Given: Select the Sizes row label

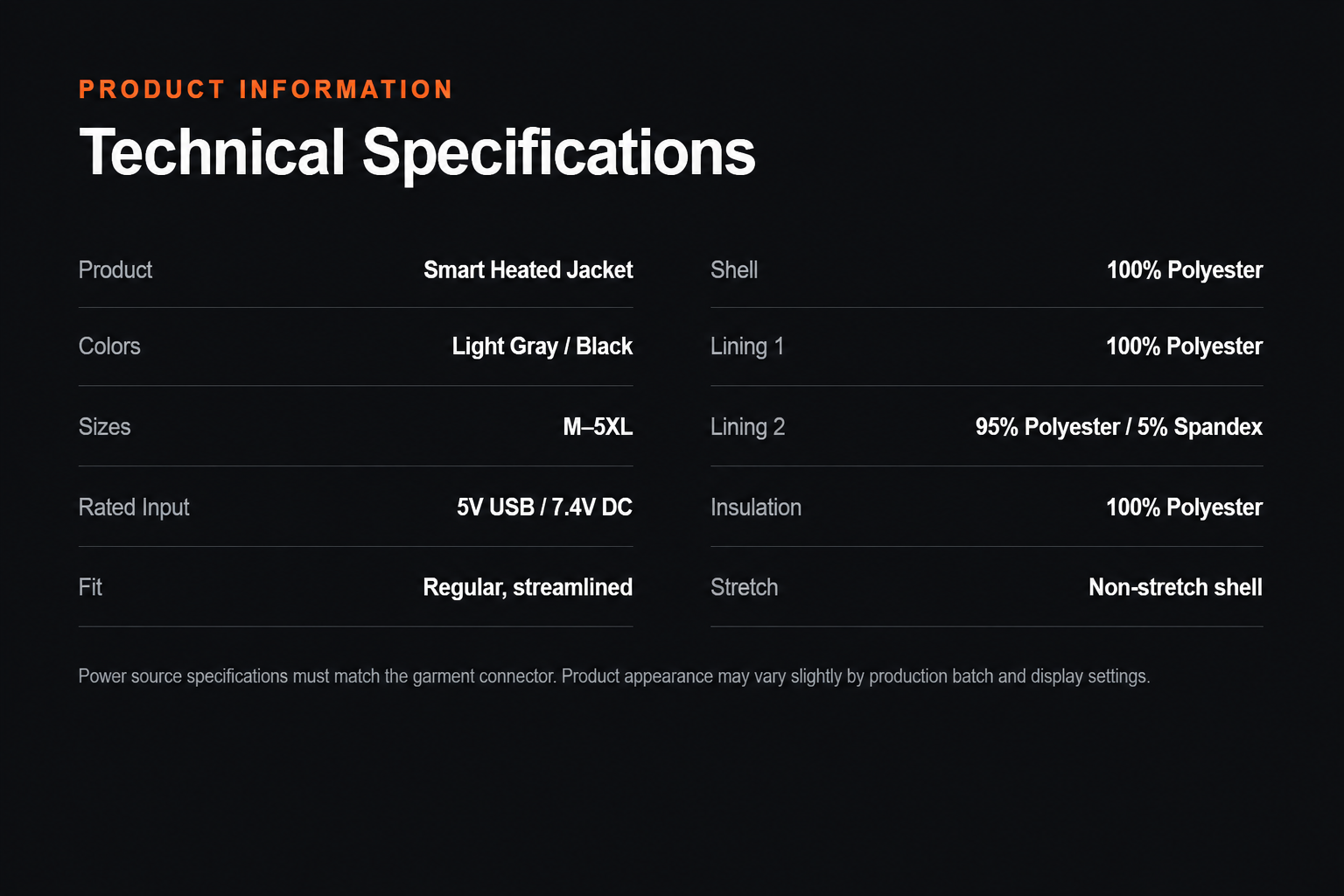Looking at the screenshot, I should point(104,427).
